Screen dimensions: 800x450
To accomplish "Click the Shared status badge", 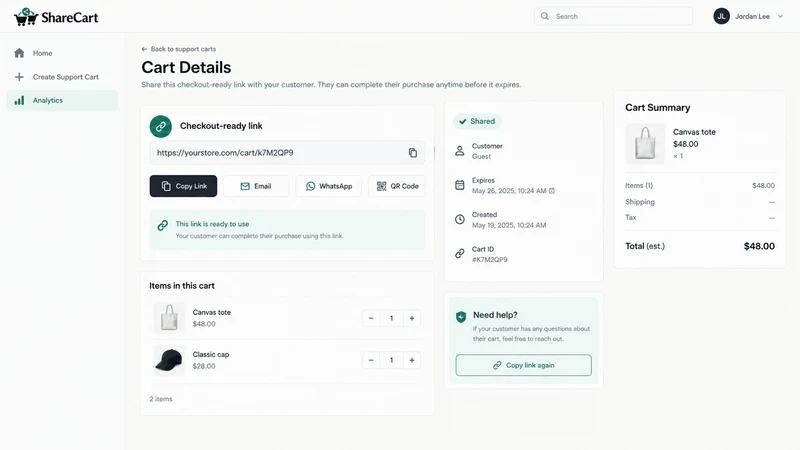I will (x=477, y=121).
